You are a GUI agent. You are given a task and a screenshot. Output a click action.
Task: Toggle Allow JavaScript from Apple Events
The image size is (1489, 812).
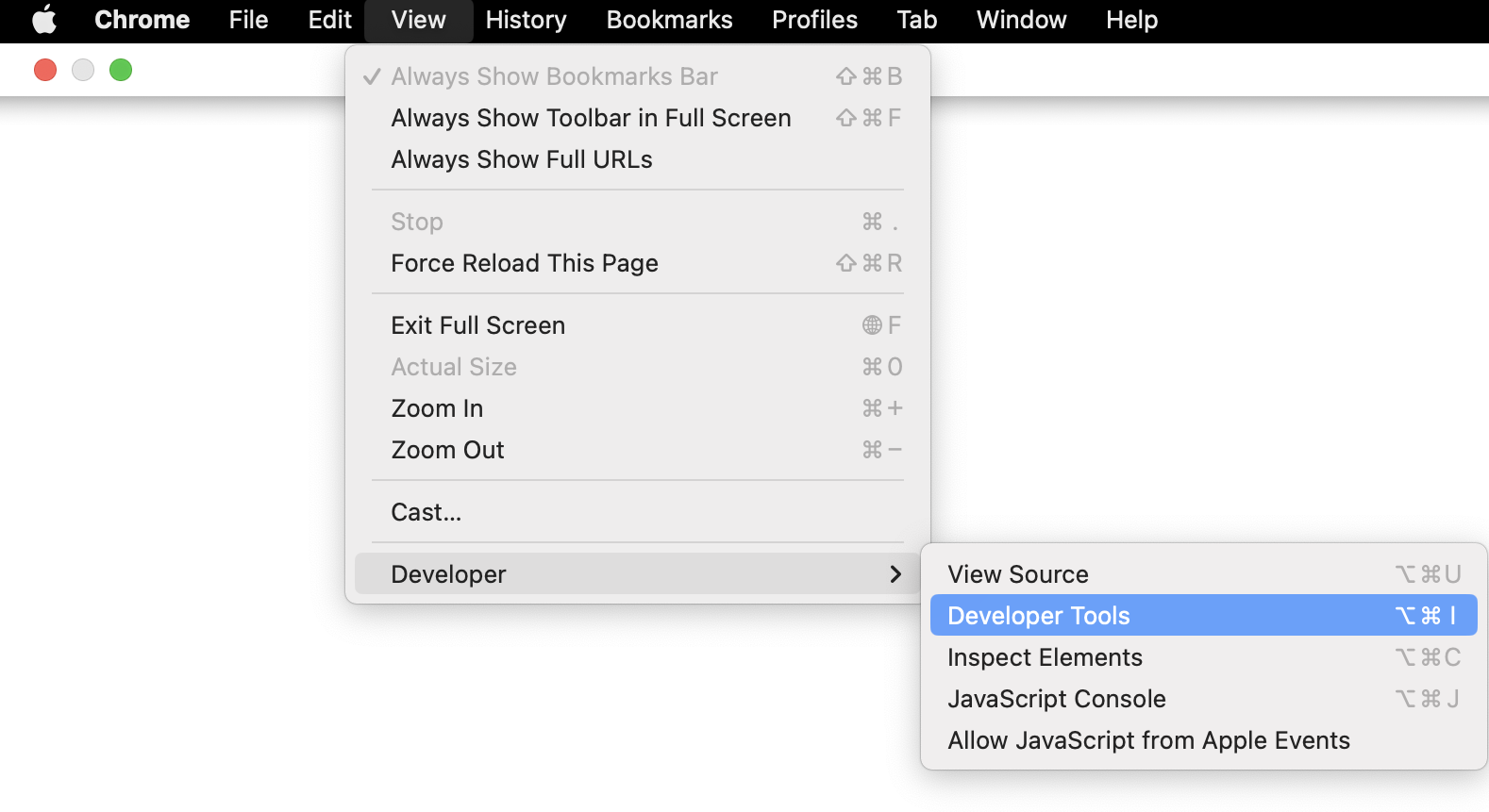point(1203,740)
